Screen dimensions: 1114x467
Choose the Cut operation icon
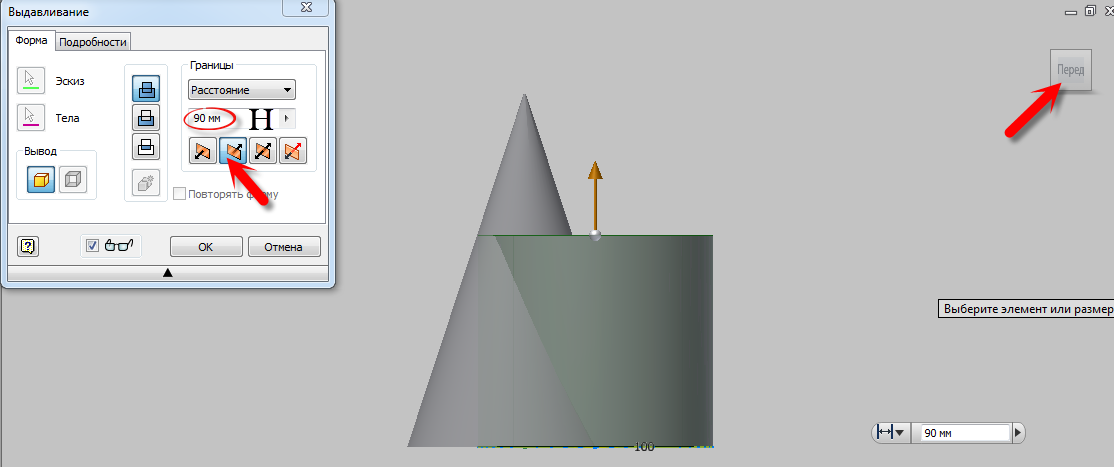tap(145, 117)
